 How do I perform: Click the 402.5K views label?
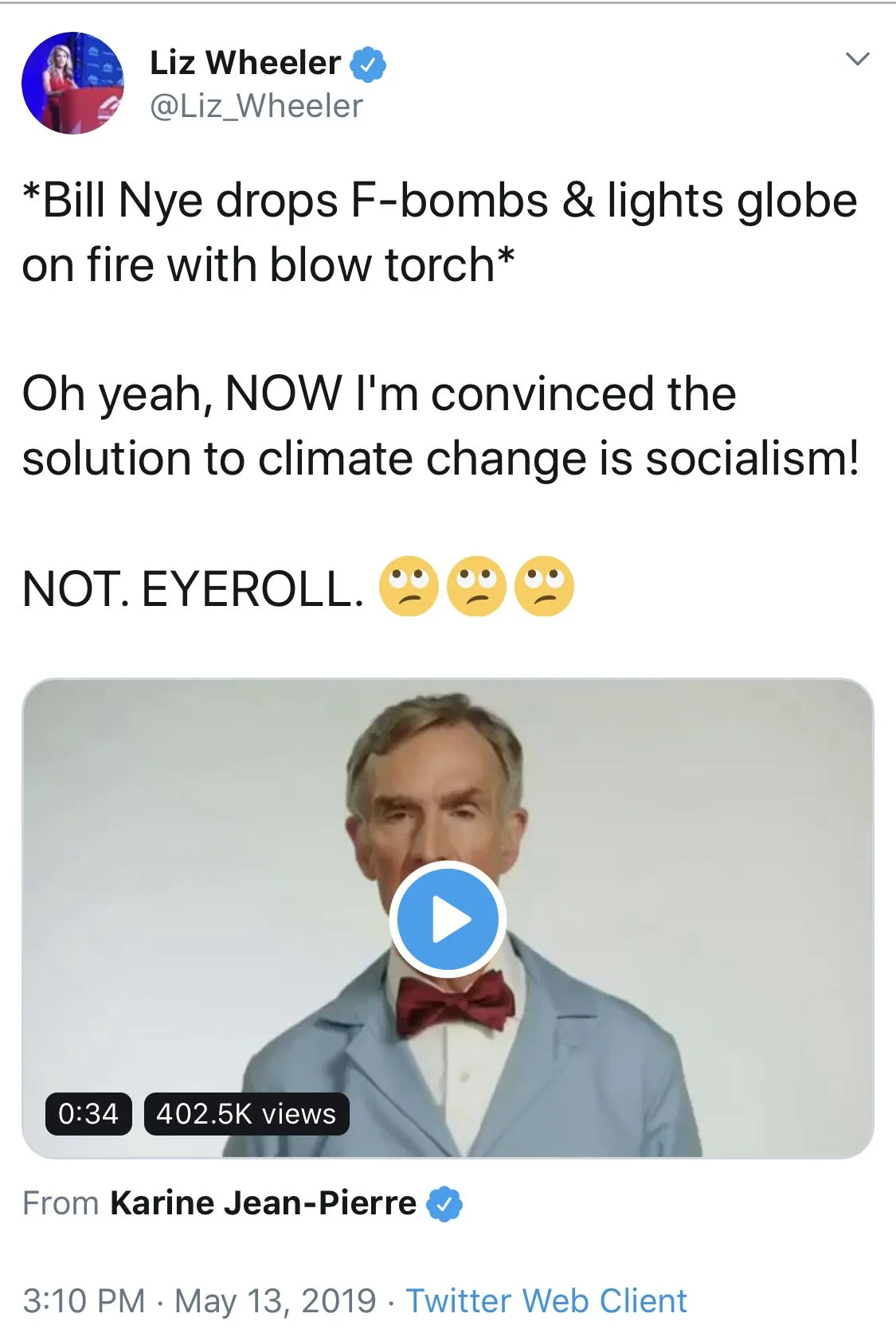point(246,1113)
